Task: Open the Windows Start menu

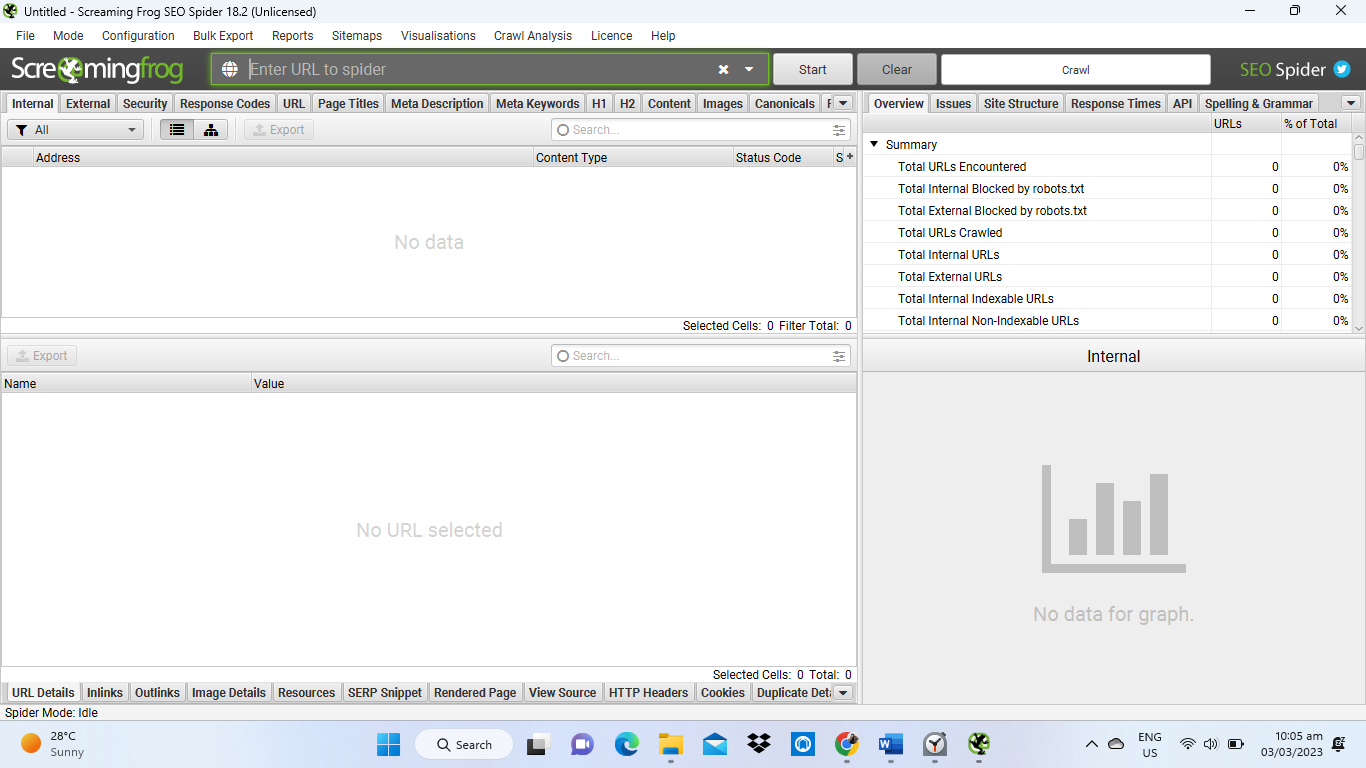Action: [388, 744]
